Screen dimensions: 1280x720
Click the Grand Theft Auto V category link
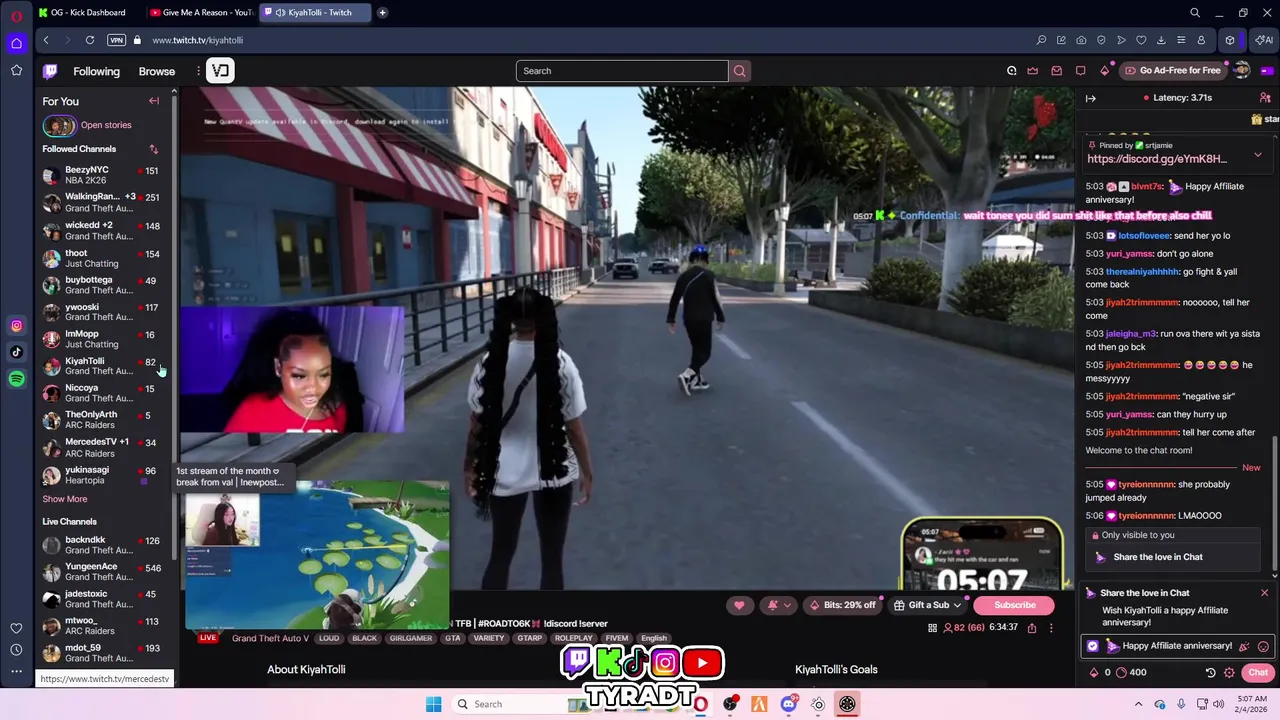[270, 638]
